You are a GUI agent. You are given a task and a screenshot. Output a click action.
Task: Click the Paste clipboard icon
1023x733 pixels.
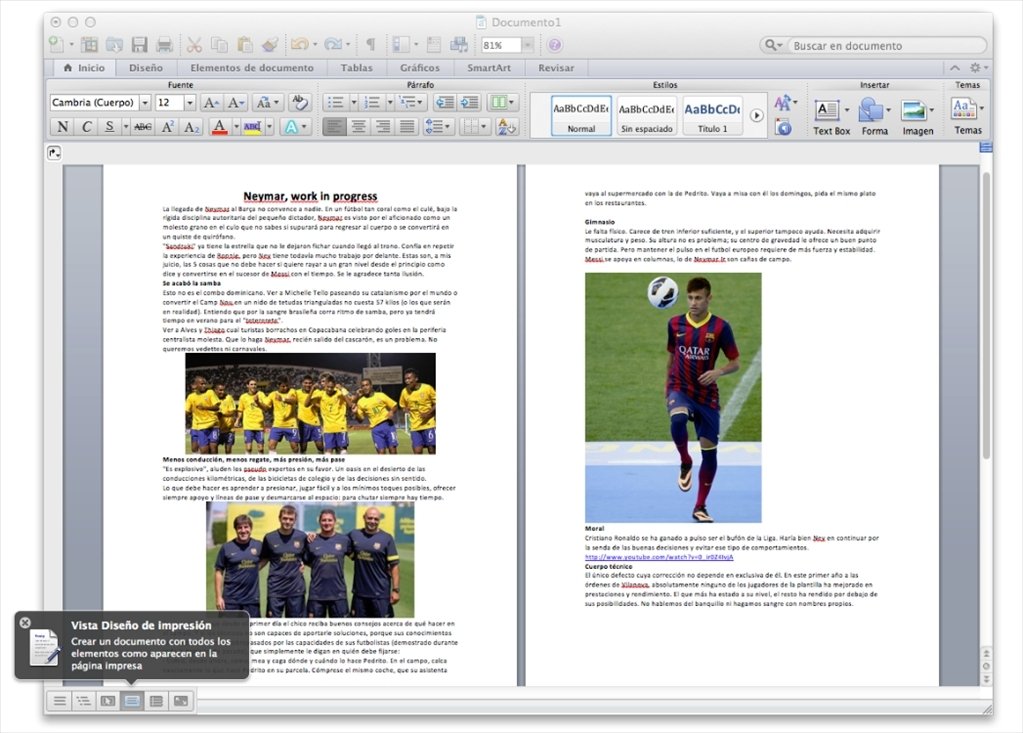245,44
